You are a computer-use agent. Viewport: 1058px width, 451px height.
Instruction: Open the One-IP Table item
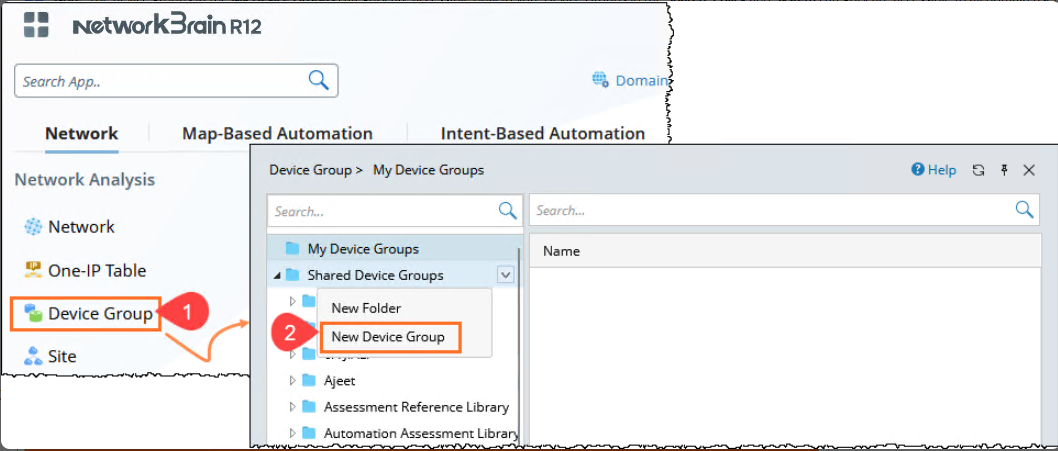(96, 270)
